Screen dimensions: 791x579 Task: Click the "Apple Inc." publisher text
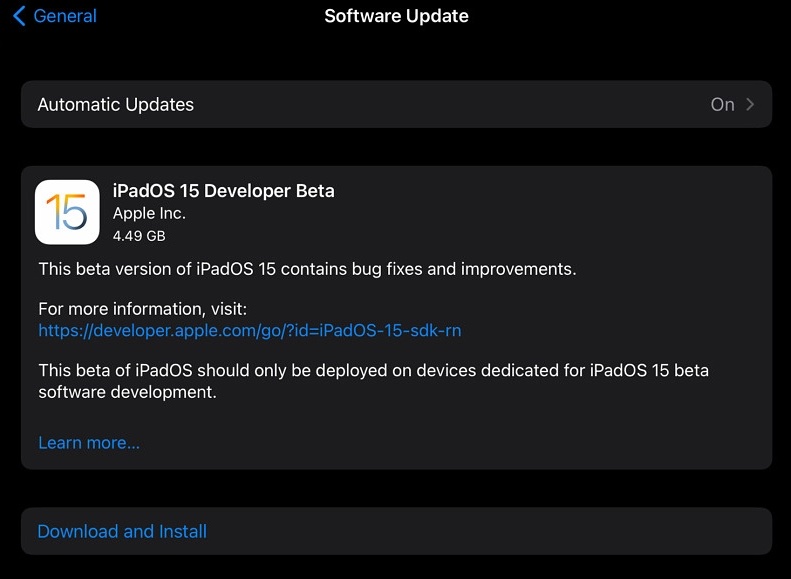(149, 213)
